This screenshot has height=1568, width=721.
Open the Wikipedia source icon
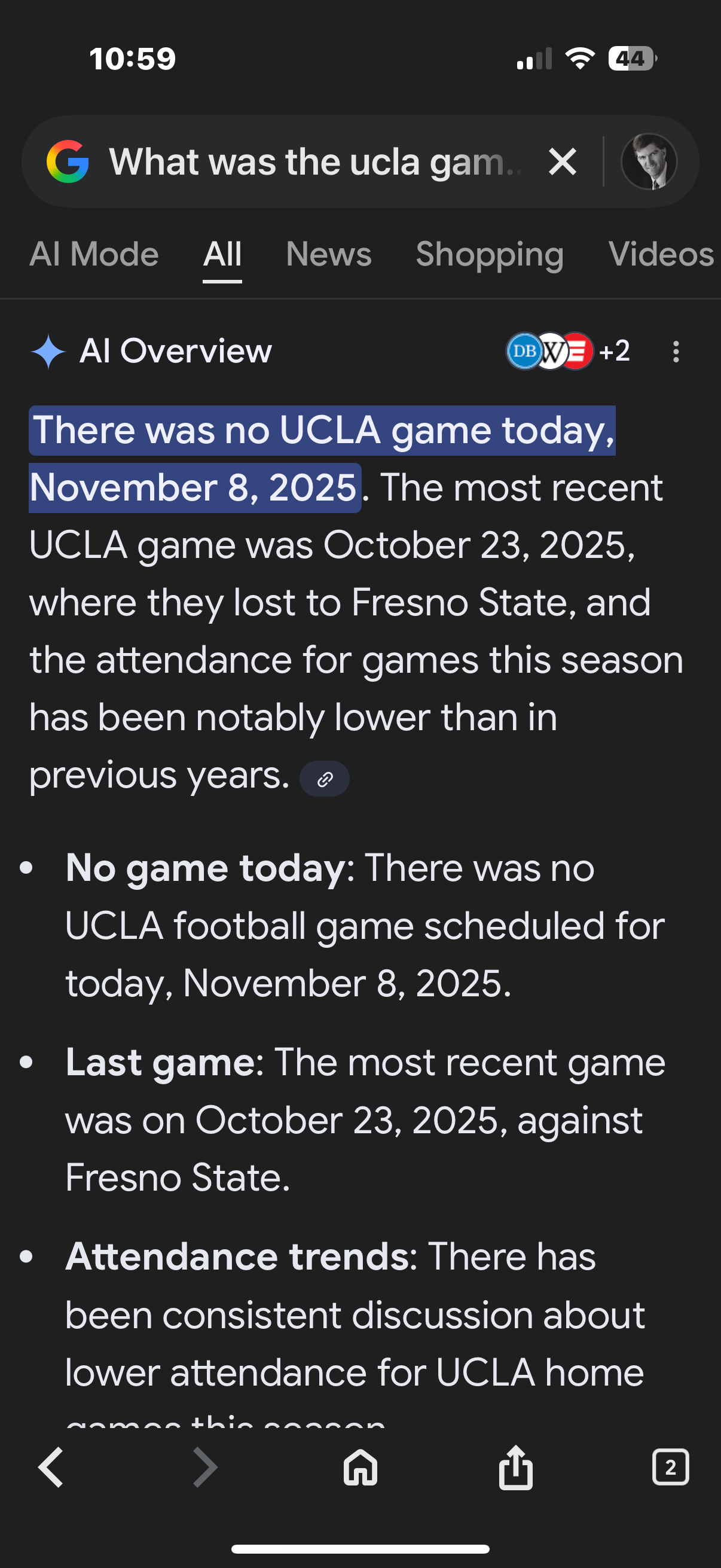551,351
